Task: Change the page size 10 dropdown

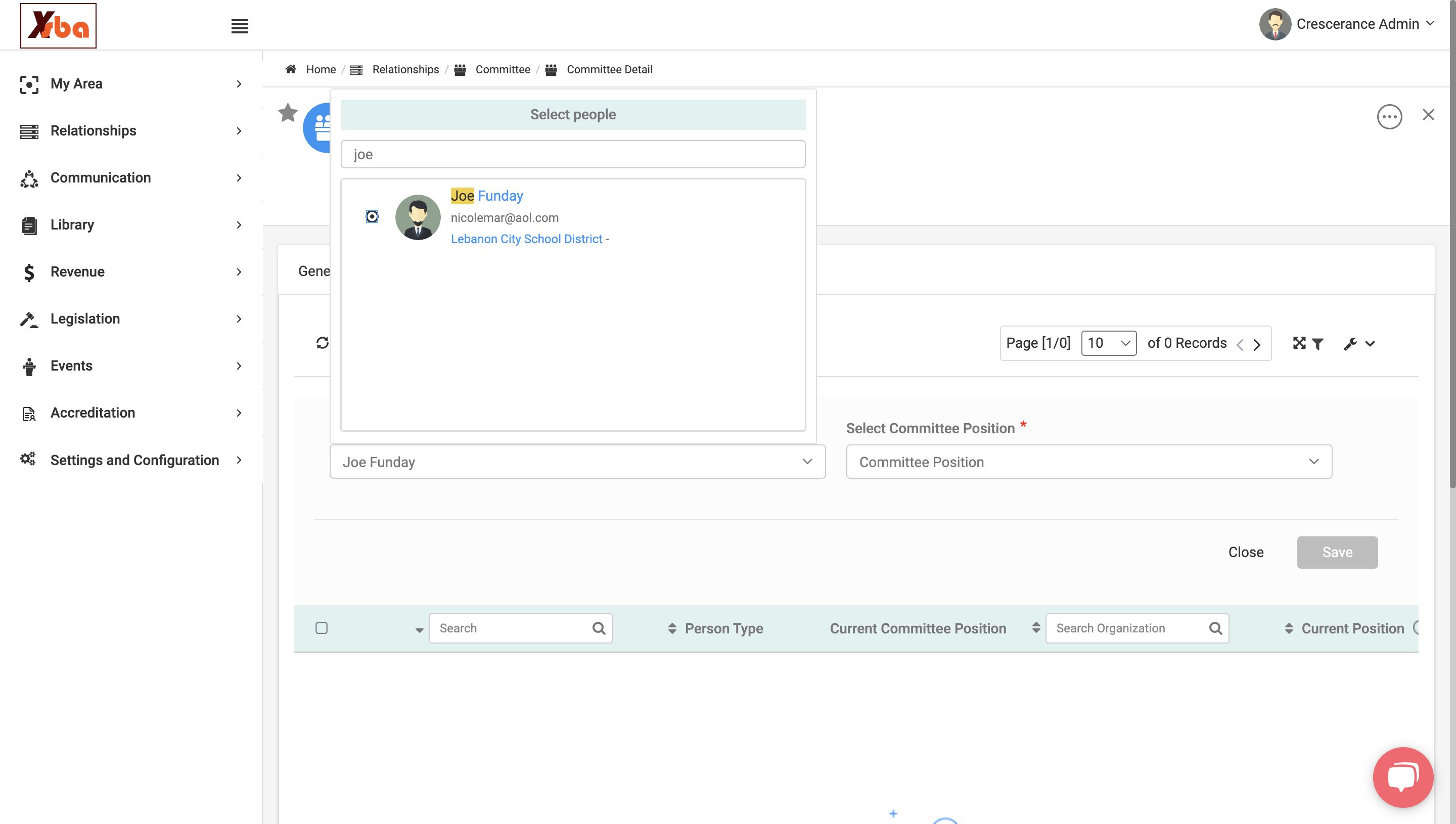Action: coord(1109,343)
